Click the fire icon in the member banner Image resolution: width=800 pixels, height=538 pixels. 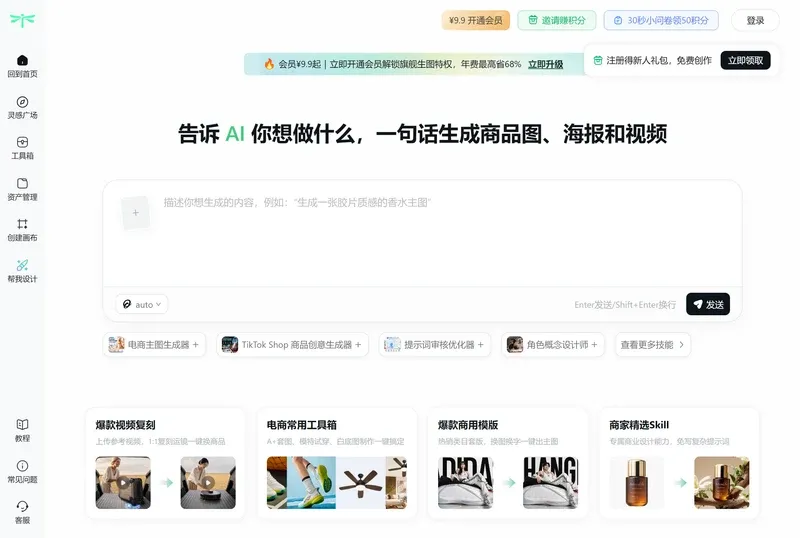click(x=269, y=64)
